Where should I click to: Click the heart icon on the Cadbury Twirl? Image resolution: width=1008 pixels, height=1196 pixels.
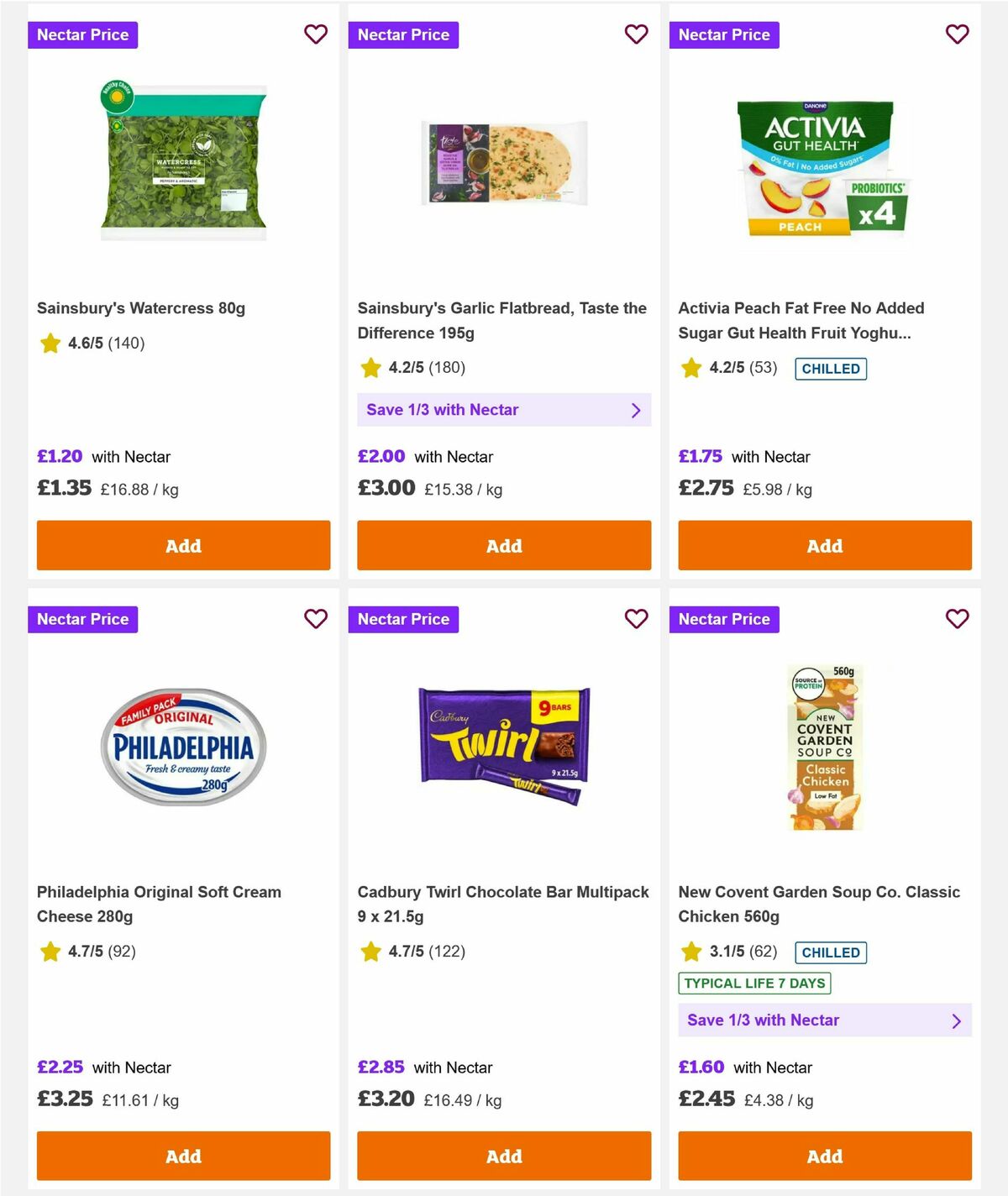click(x=637, y=619)
